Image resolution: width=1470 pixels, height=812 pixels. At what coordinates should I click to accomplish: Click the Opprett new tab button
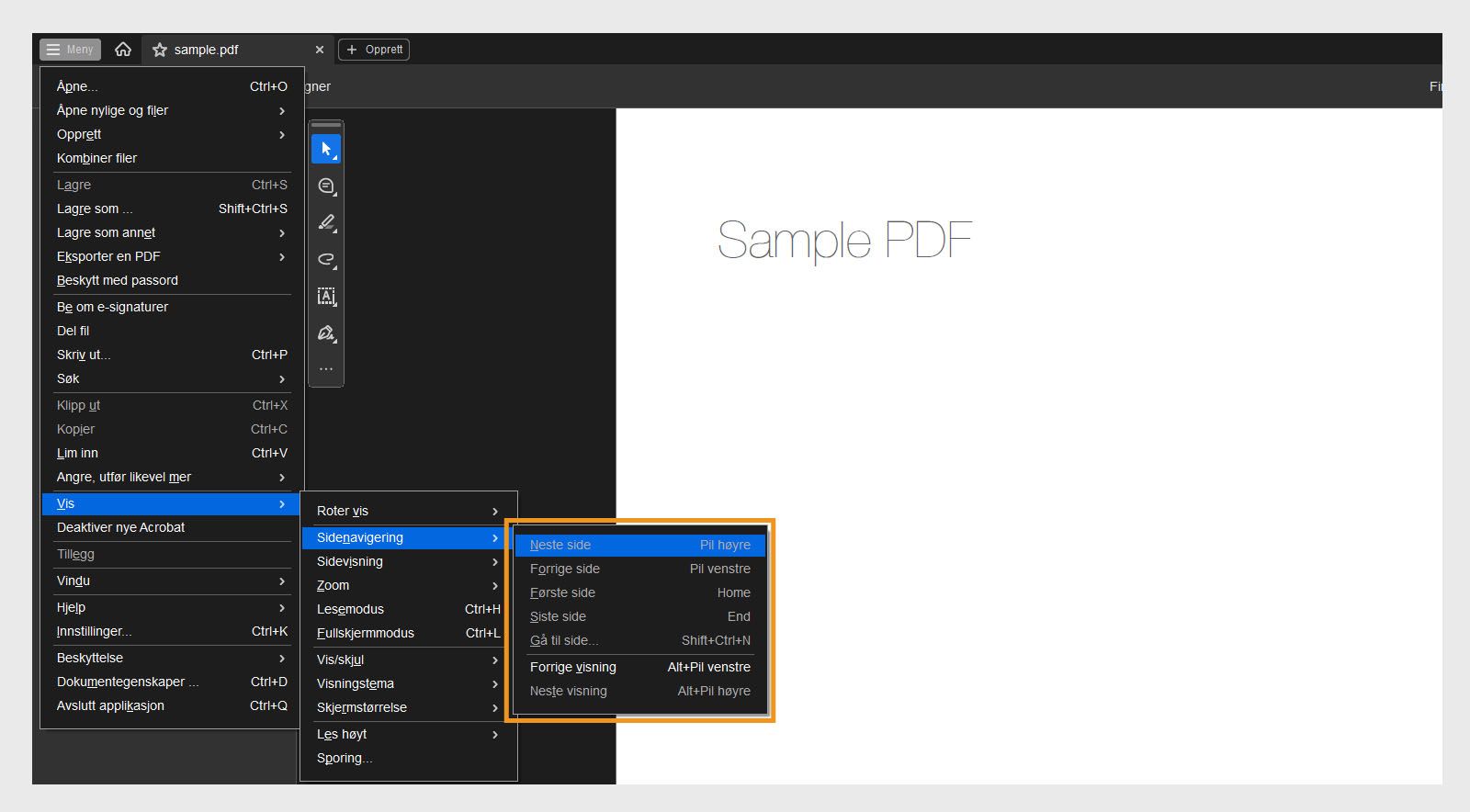[x=374, y=50]
